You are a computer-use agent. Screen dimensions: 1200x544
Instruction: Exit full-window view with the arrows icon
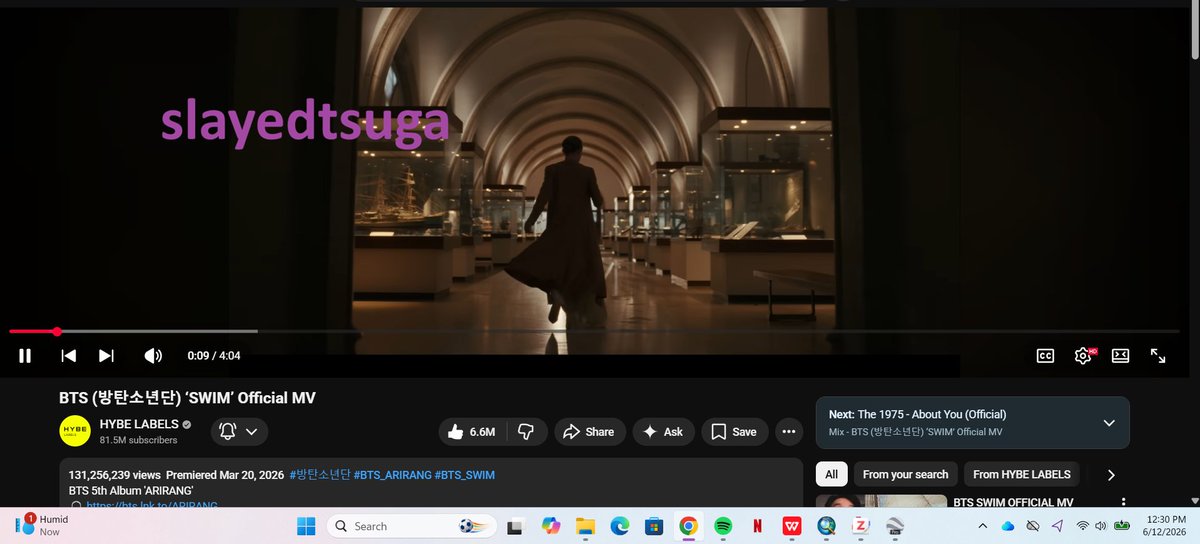click(1158, 355)
